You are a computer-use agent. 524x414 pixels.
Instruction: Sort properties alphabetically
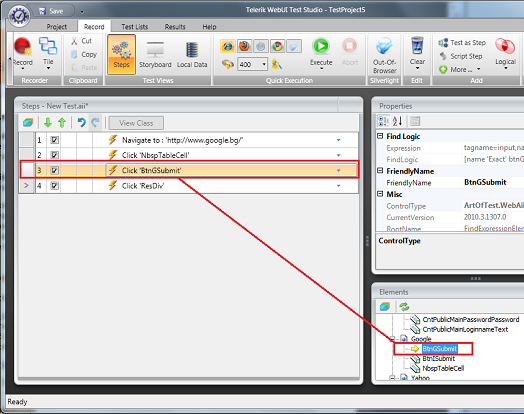[x=397, y=121]
